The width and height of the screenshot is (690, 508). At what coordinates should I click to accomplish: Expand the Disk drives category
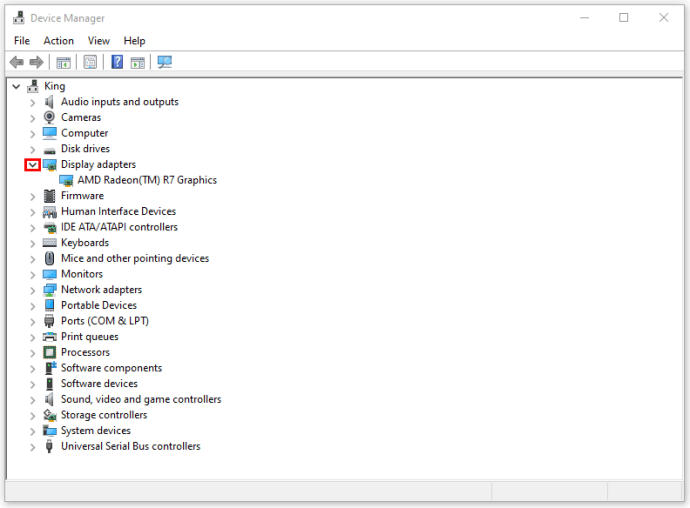click(33, 150)
